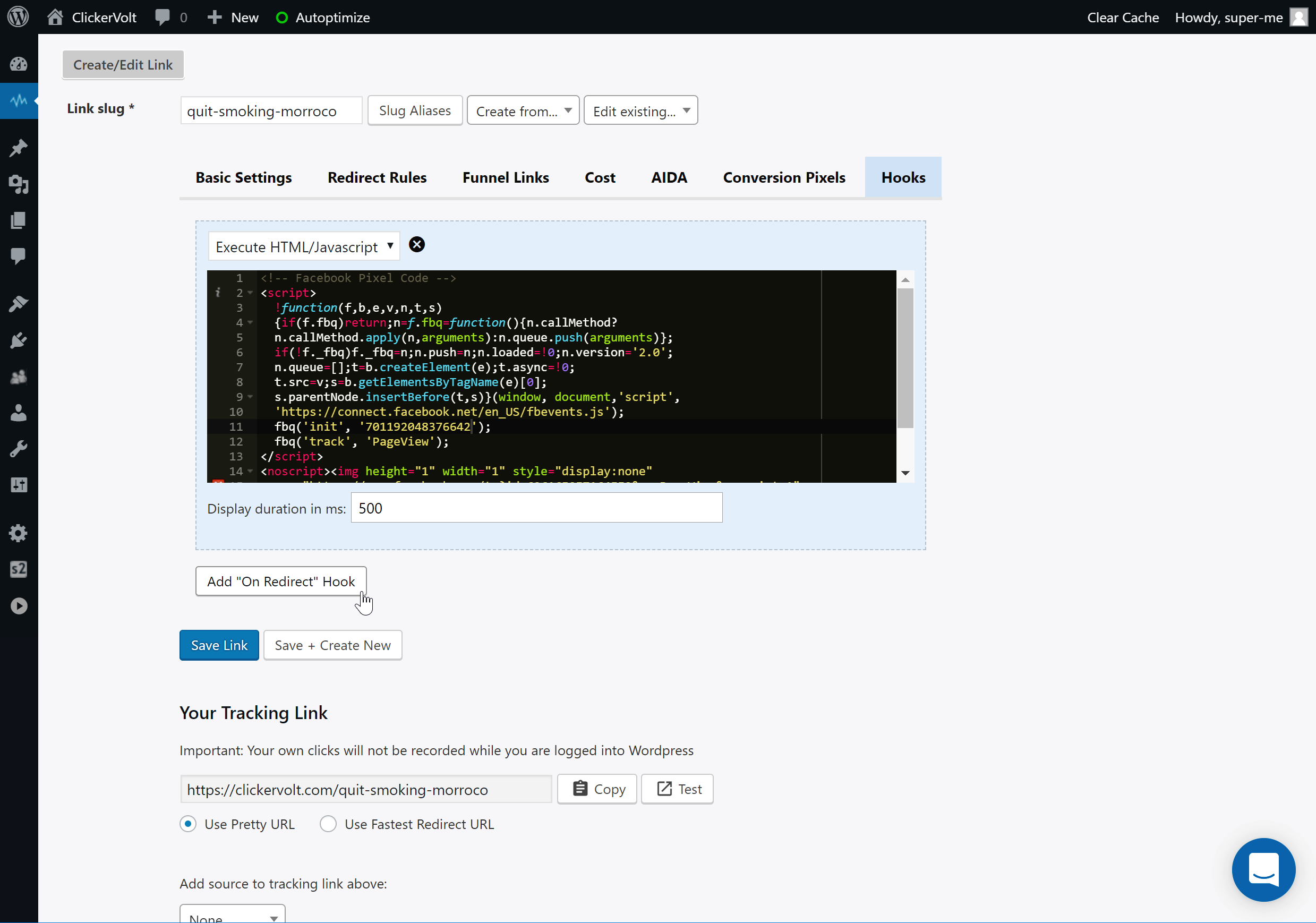Click line number 10 in the code gutter
This screenshot has width=1316, height=923.
pyautogui.click(x=236, y=412)
